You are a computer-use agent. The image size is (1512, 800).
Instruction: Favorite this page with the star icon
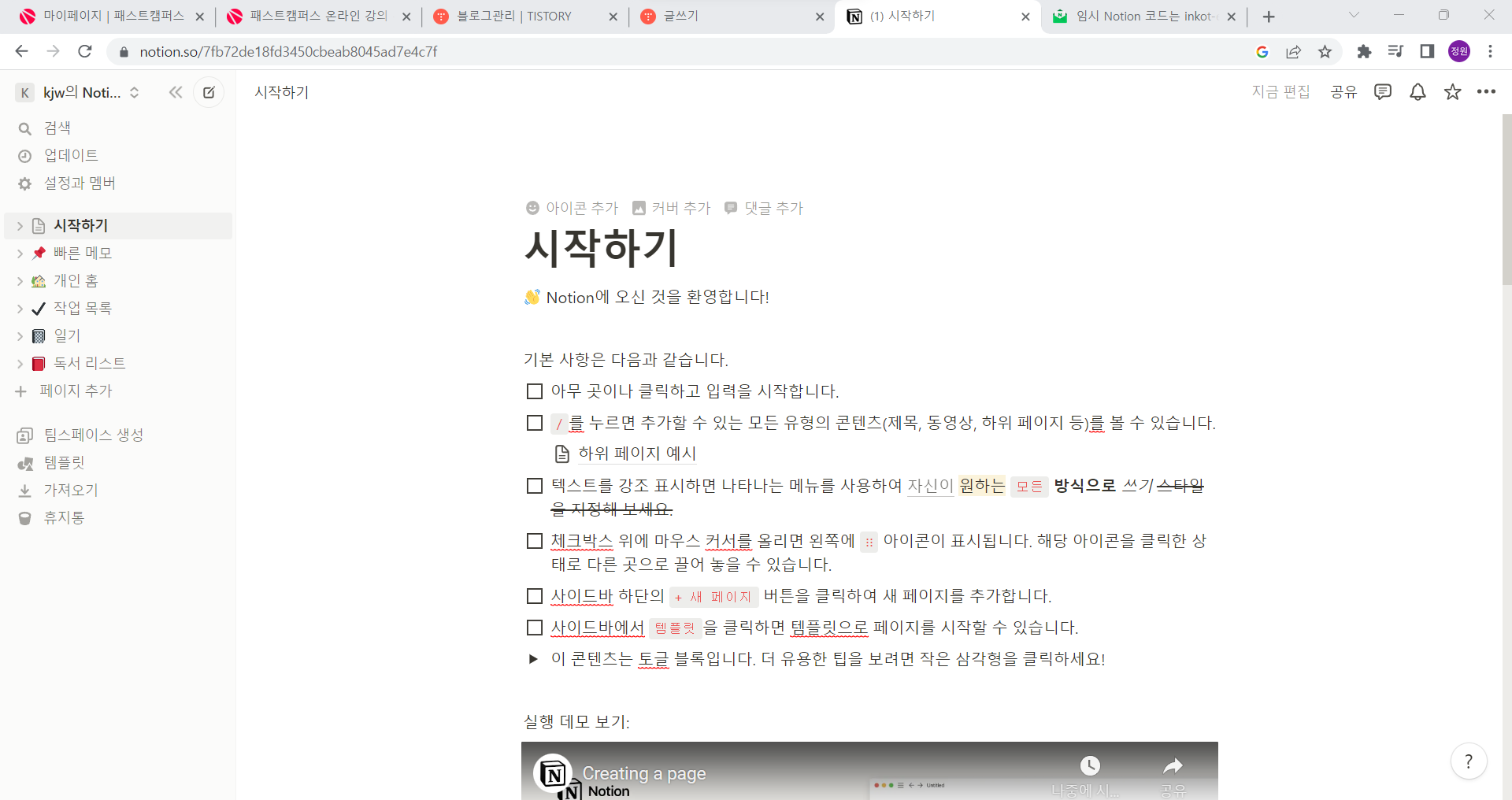[x=1452, y=92]
